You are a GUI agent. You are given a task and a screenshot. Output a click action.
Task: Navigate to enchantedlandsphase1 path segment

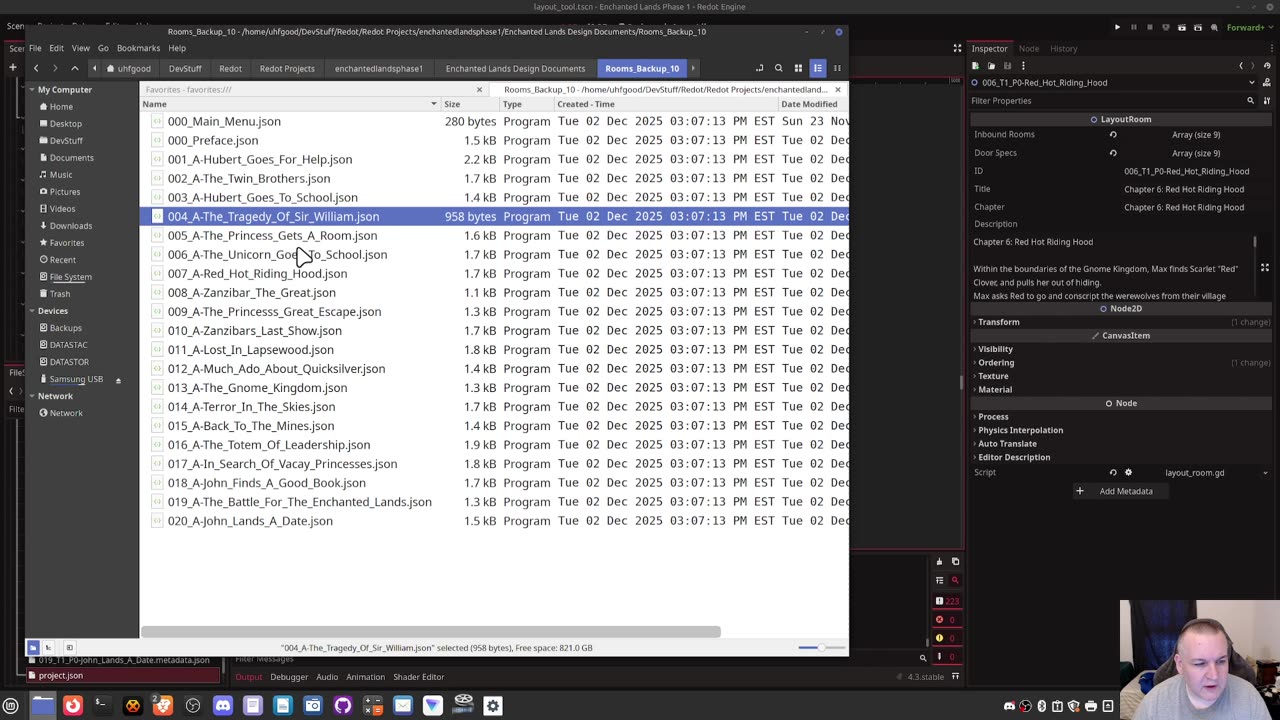tap(379, 69)
